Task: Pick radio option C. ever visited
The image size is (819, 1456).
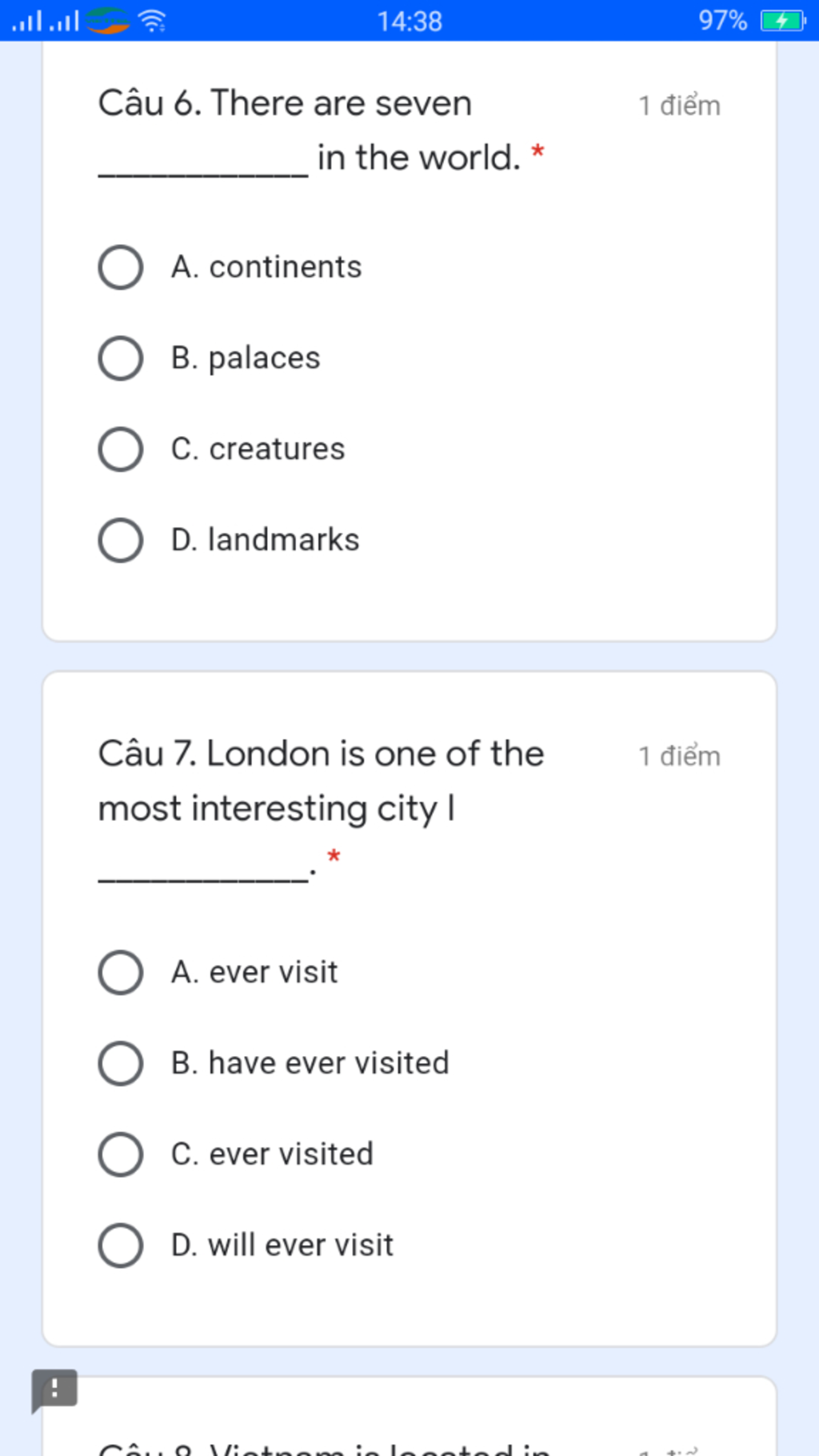Action: (121, 1154)
